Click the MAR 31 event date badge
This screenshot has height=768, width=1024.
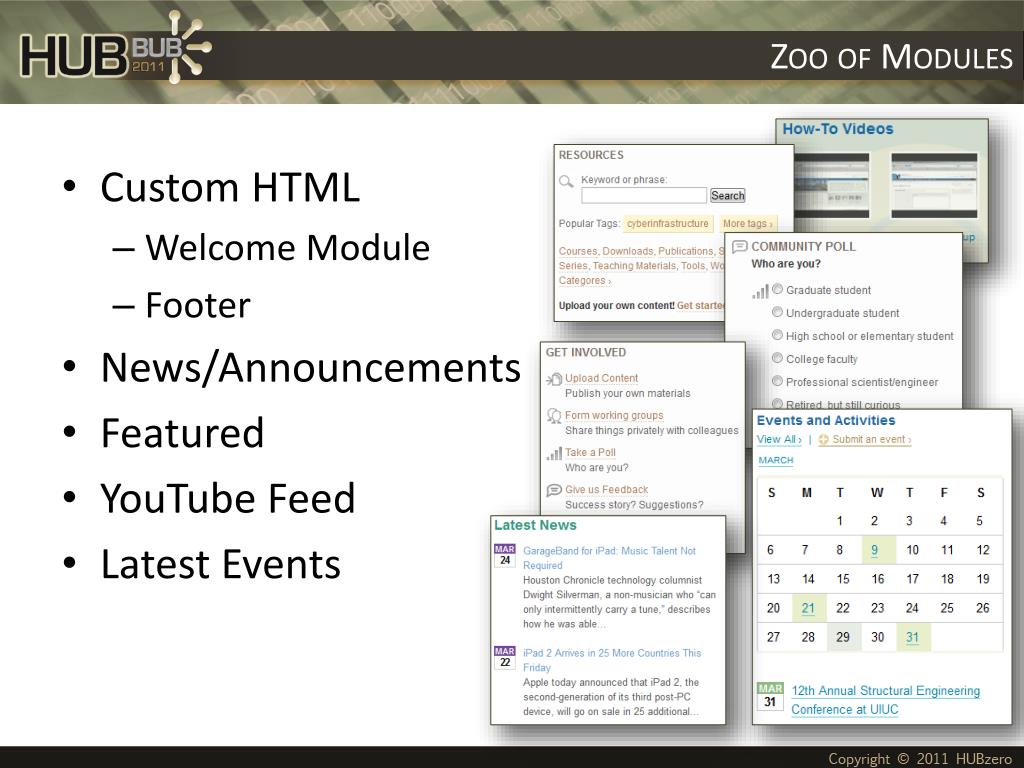(770, 696)
